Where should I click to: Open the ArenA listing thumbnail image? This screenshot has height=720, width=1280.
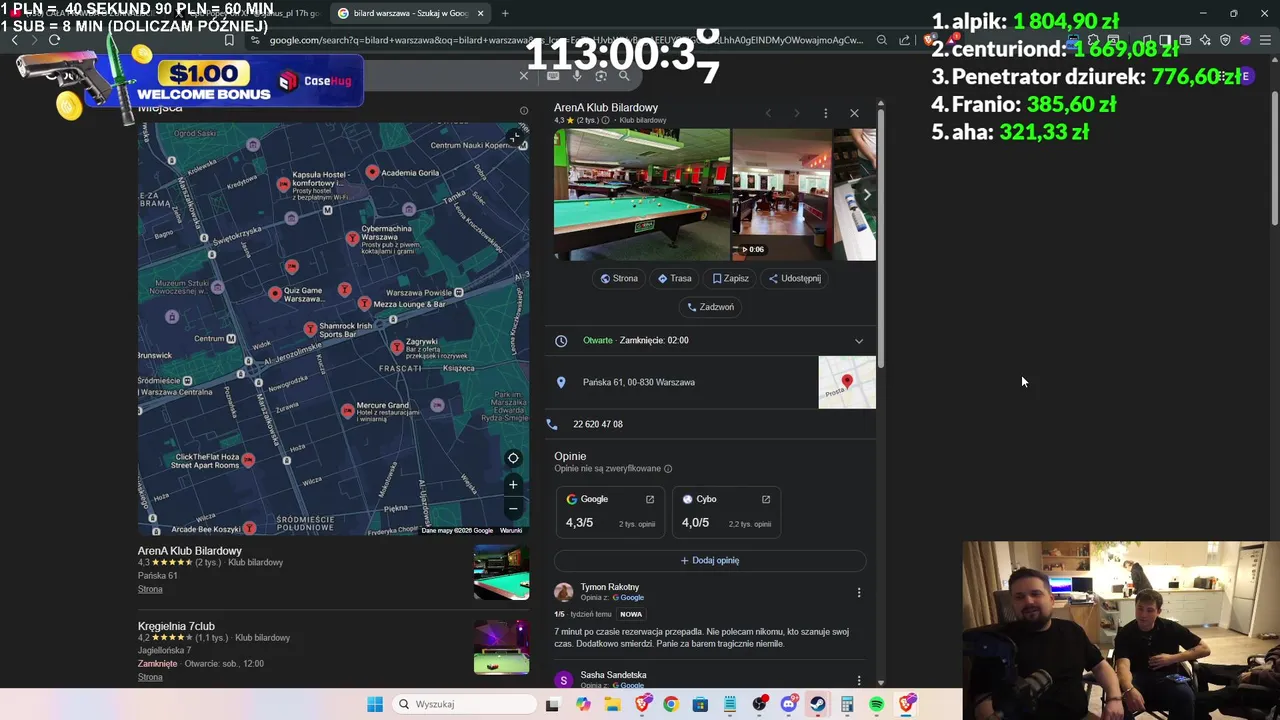coord(501,572)
